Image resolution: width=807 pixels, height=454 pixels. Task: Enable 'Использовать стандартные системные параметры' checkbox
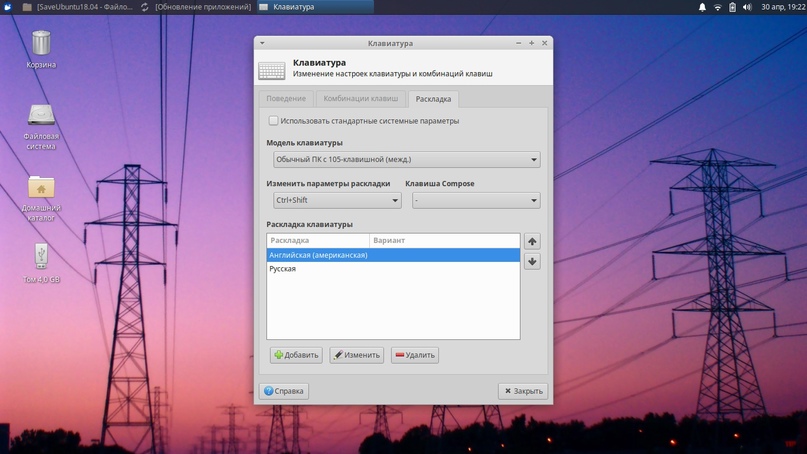[273, 121]
